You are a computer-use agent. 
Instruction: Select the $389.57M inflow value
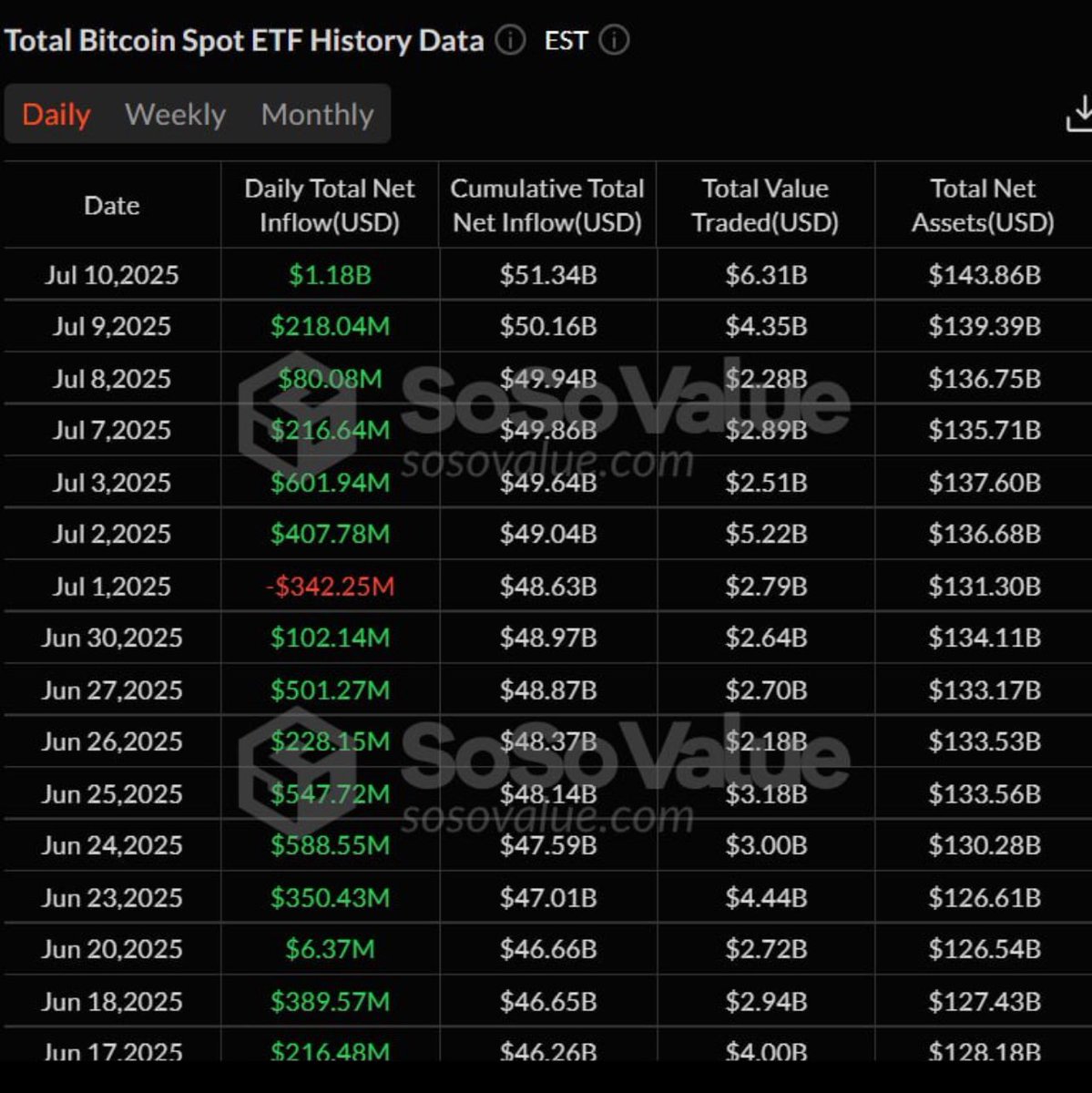pos(330,1002)
